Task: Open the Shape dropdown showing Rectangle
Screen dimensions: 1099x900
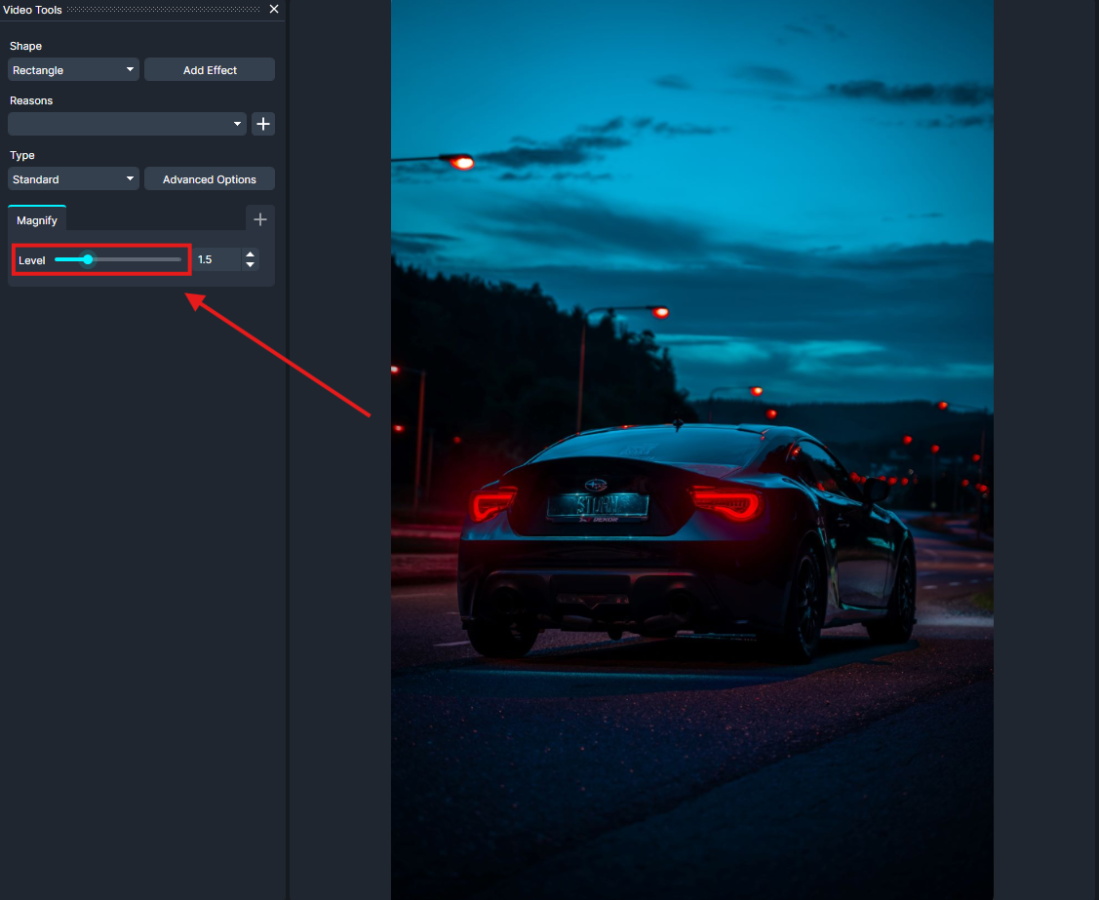Action: click(x=73, y=70)
